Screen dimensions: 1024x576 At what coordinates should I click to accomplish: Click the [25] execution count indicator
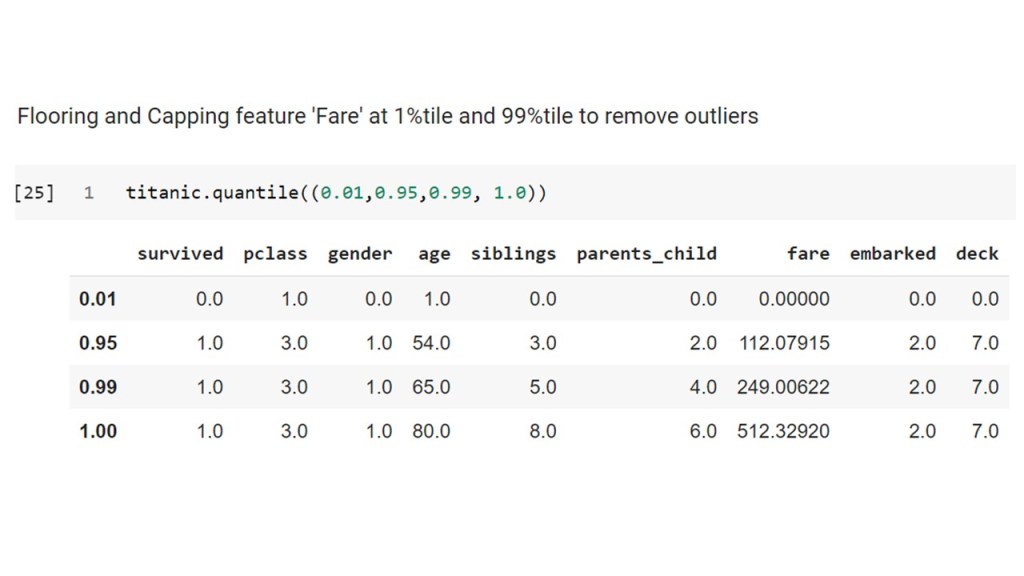click(x=35, y=193)
